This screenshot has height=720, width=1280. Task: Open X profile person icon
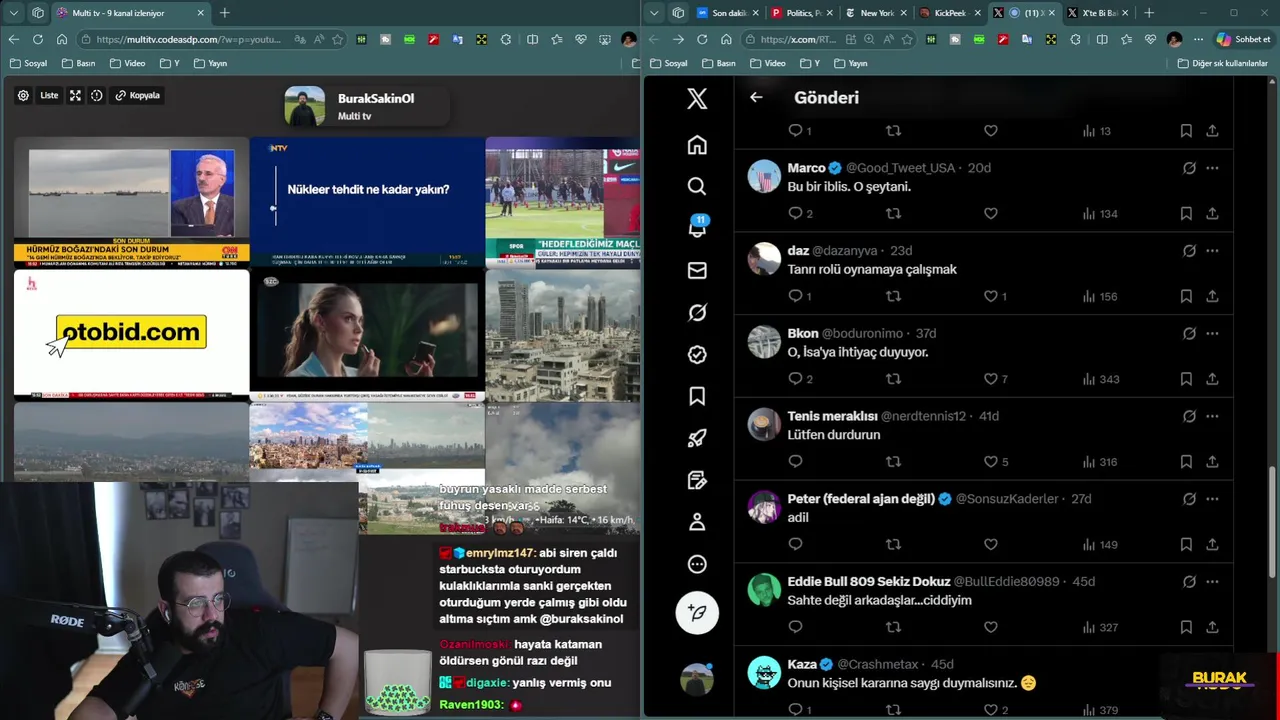coord(697,522)
